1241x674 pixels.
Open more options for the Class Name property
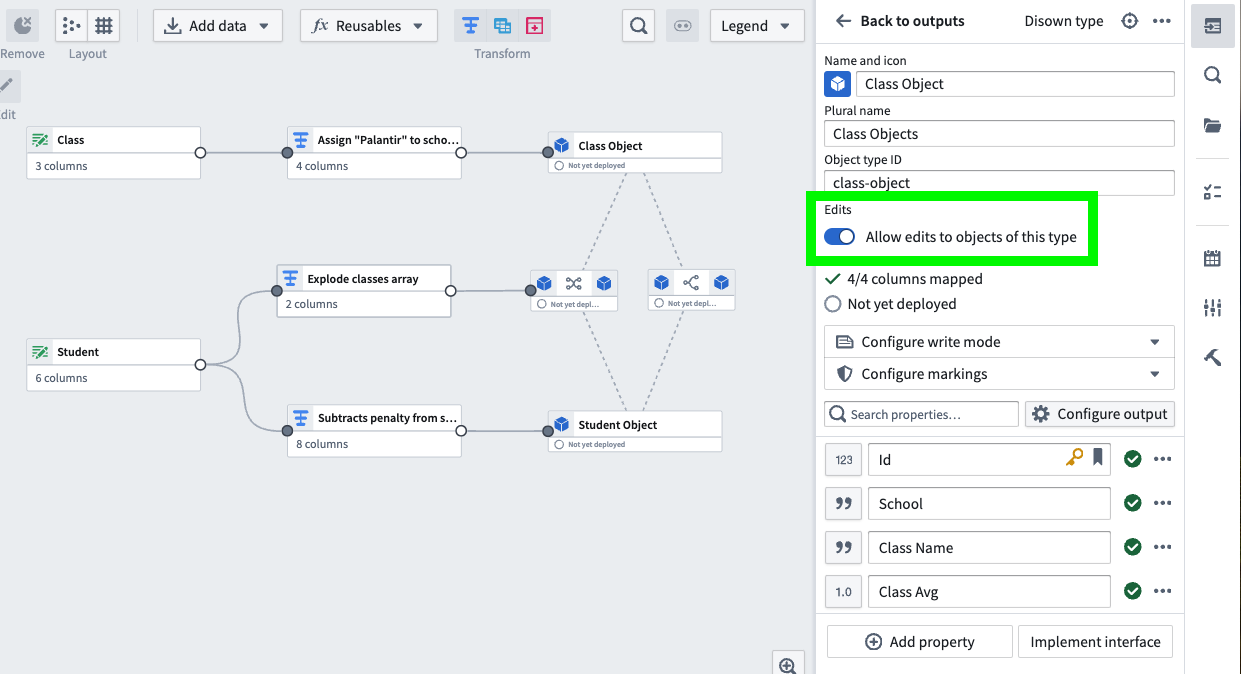point(1162,547)
